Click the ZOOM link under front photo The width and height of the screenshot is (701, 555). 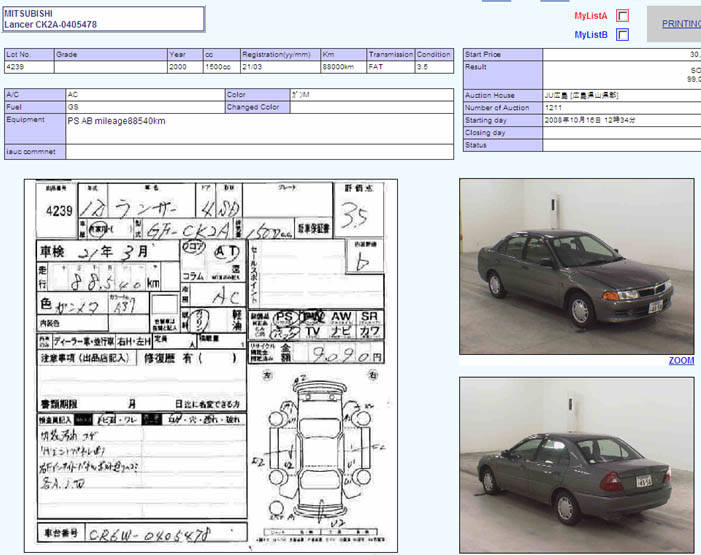pyautogui.click(x=681, y=360)
